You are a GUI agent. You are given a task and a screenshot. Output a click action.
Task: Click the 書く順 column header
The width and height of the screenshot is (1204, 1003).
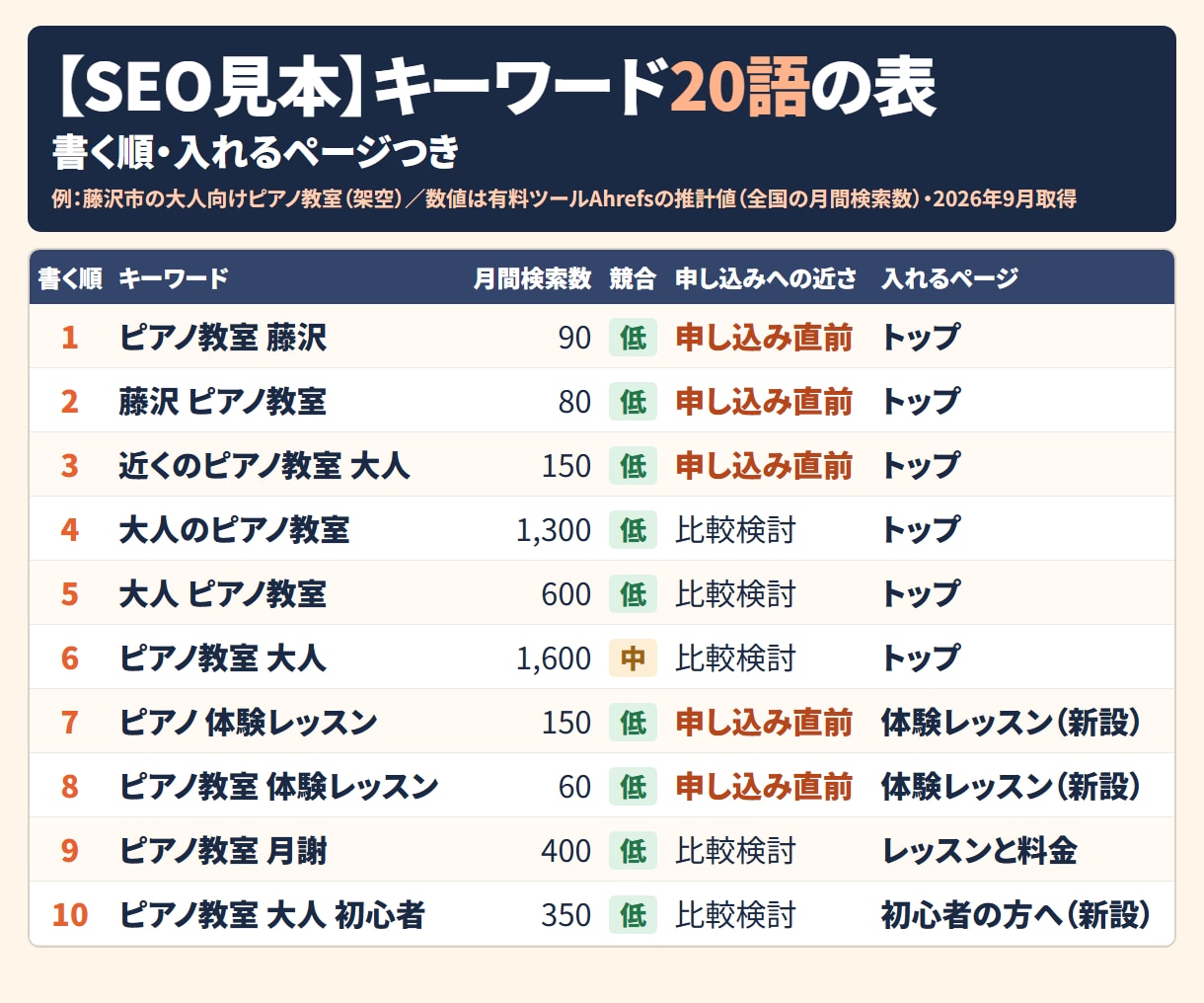[70, 278]
